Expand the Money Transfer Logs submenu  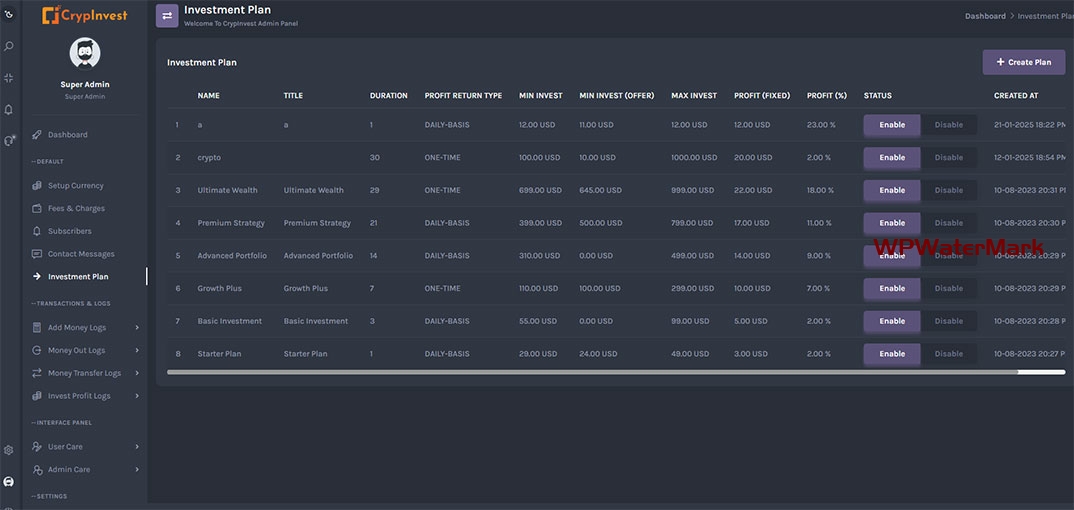pyautogui.click(x=137, y=373)
